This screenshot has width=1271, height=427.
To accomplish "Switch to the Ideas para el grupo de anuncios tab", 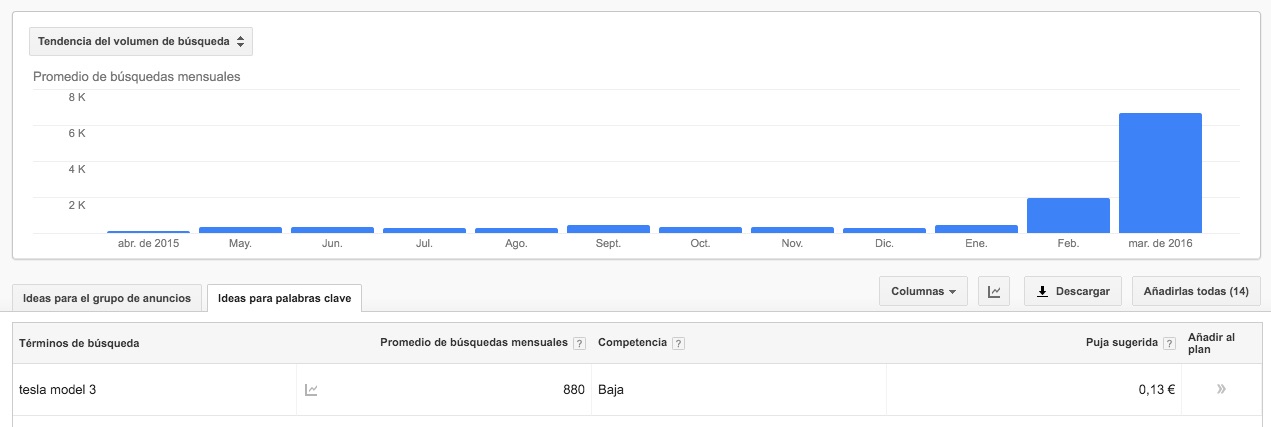I will [x=107, y=298].
